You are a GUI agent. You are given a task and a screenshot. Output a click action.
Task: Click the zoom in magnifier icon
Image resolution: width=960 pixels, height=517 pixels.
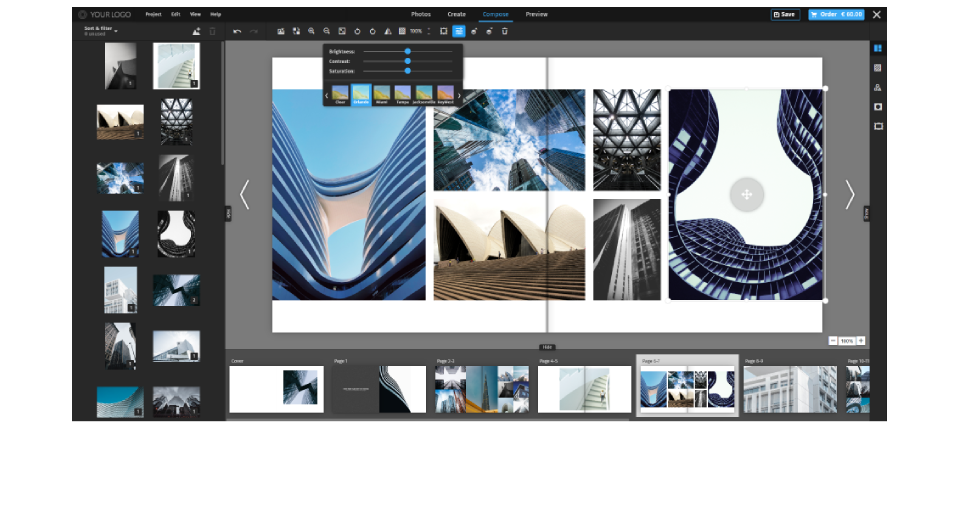[x=311, y=31]
